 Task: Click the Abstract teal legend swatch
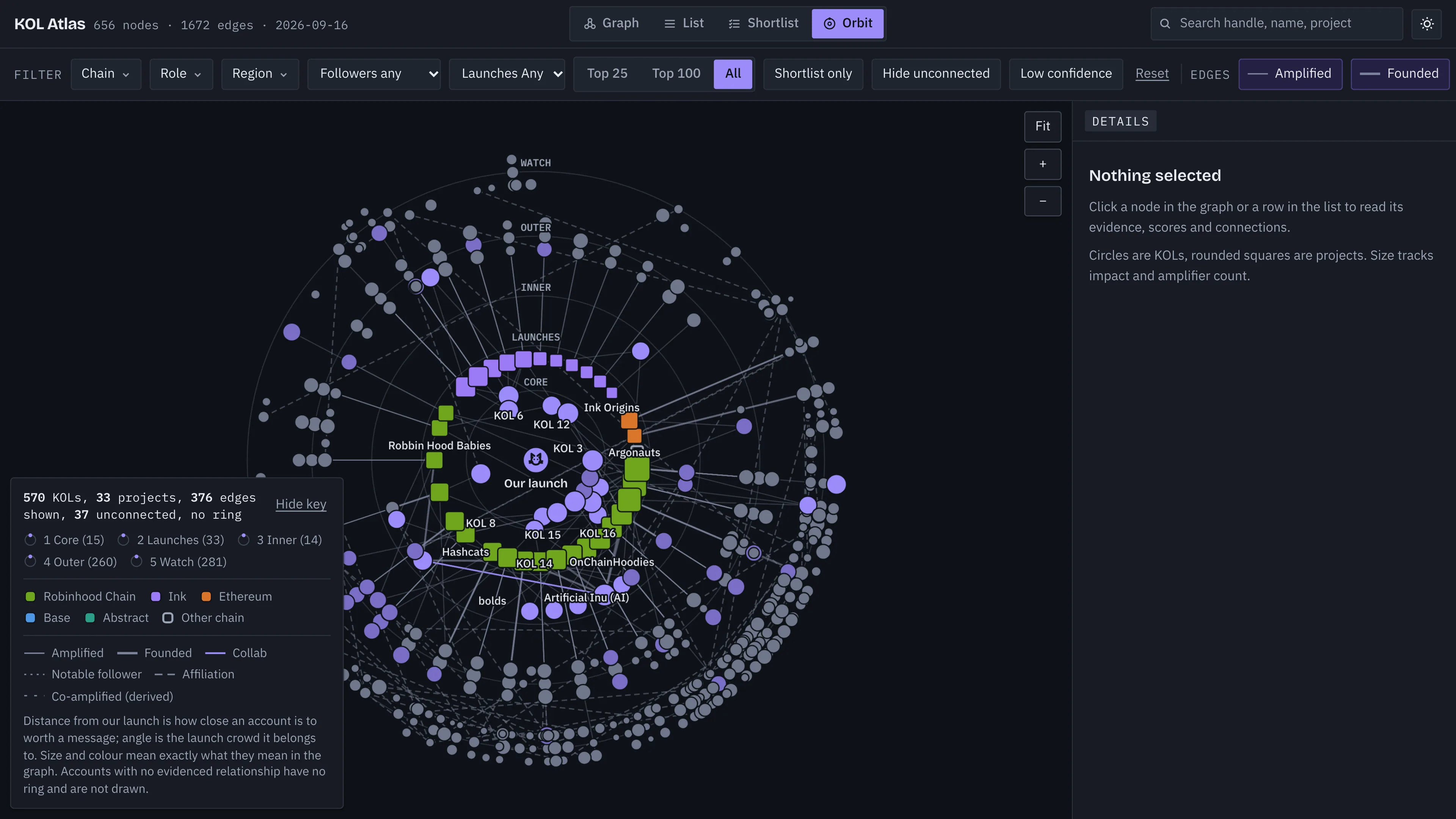pos(90,618)
